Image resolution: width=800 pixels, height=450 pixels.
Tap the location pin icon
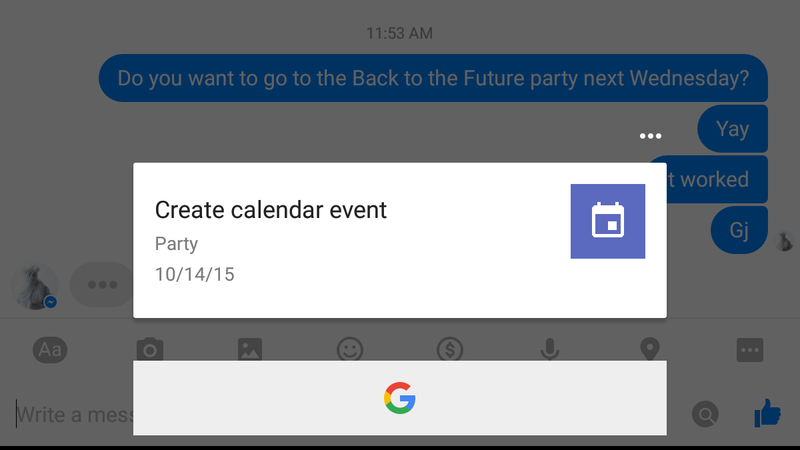(649, 350)
